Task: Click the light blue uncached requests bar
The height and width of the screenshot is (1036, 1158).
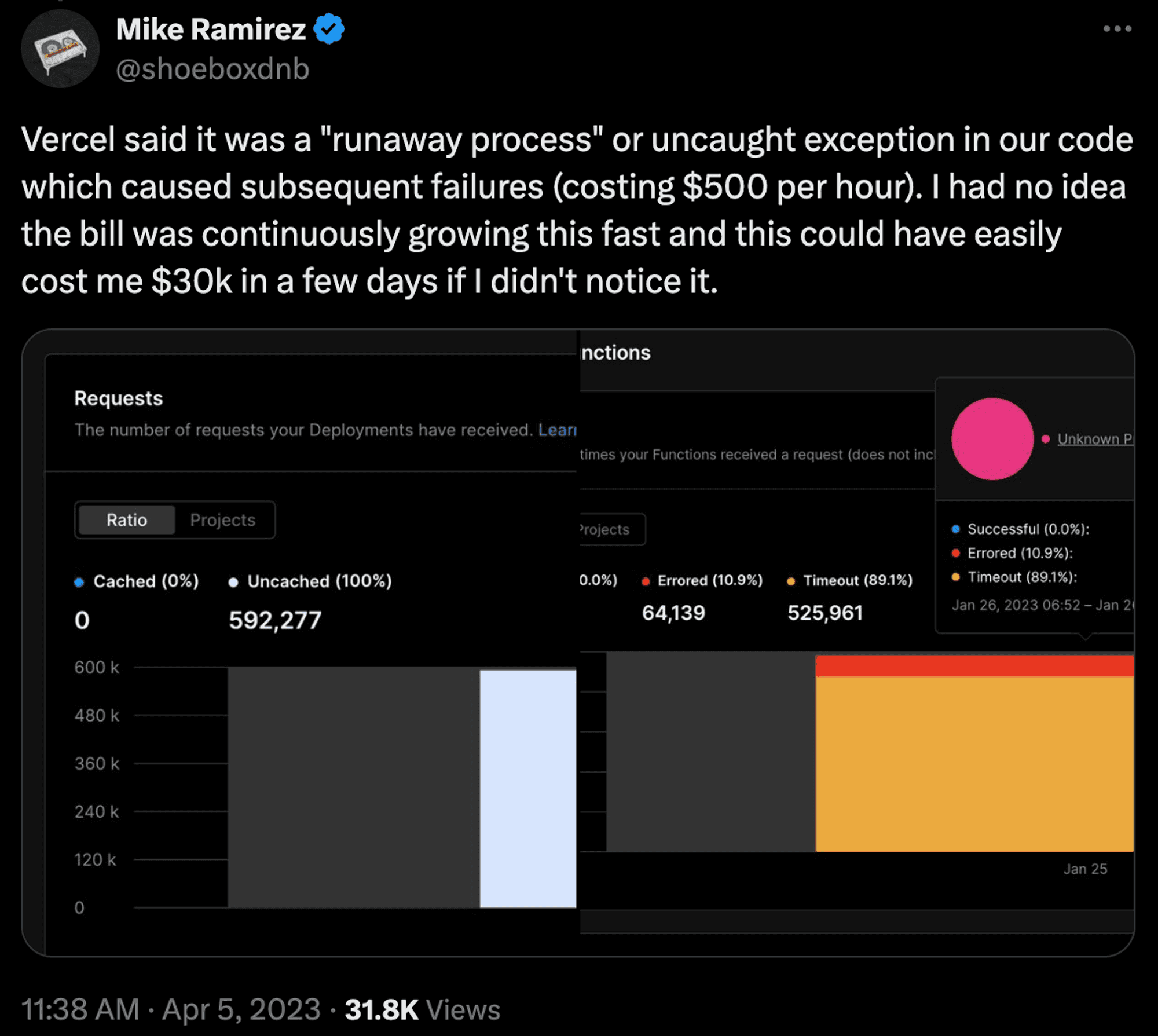Action: (528, 789)
